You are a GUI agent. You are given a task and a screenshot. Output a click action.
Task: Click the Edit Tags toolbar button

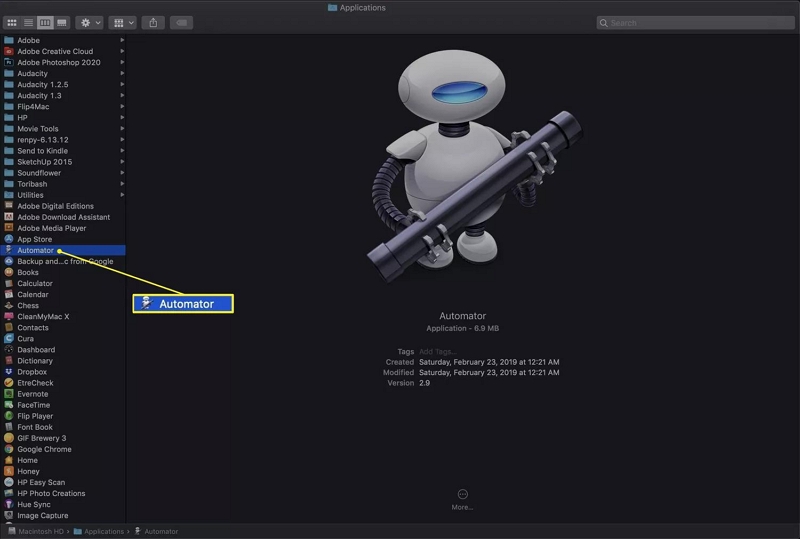(x=181, y=22)
